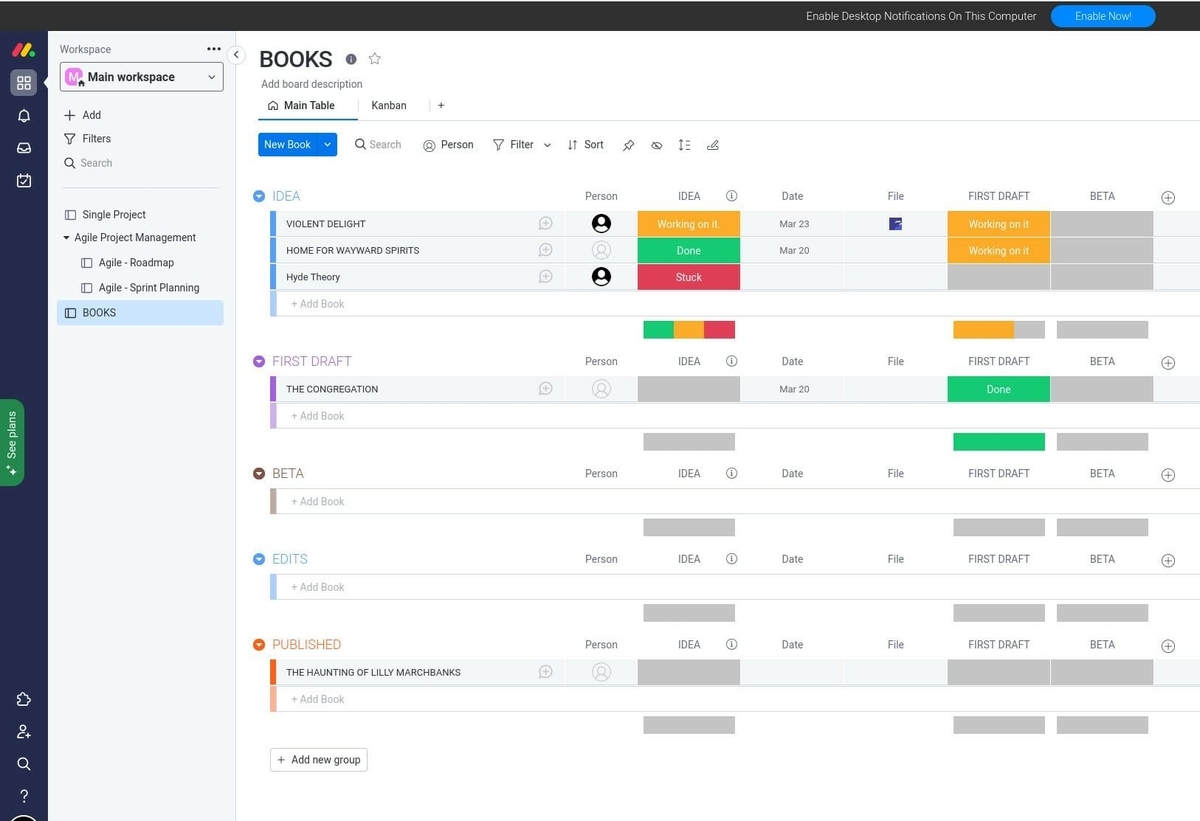1200x821 pixels.
Task: Switch to the Kanban view tab
Action: 389,105
